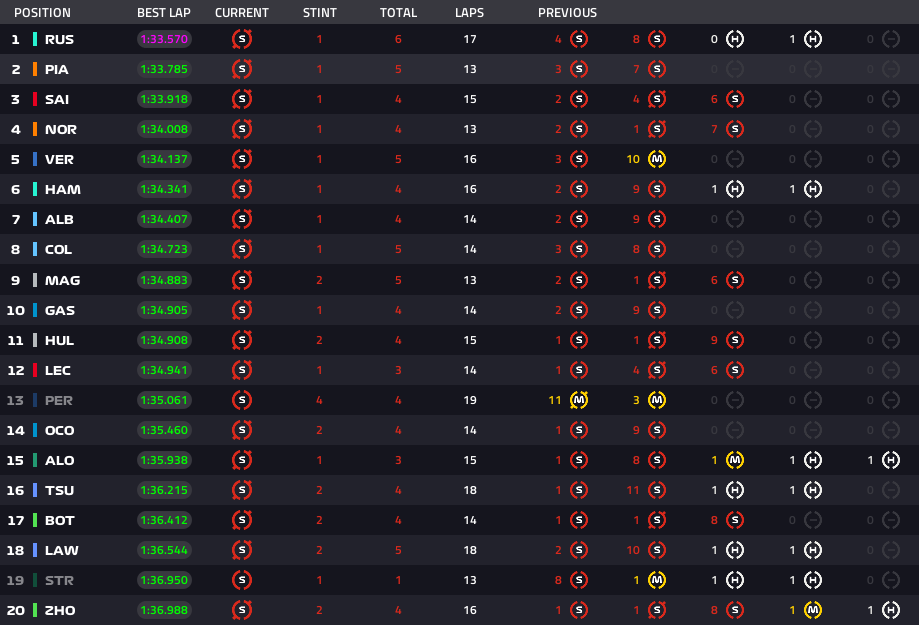The image size is (919, 625).
Task: Click ALO yellow medium tyre icon
Action: [x=734, y=460]
